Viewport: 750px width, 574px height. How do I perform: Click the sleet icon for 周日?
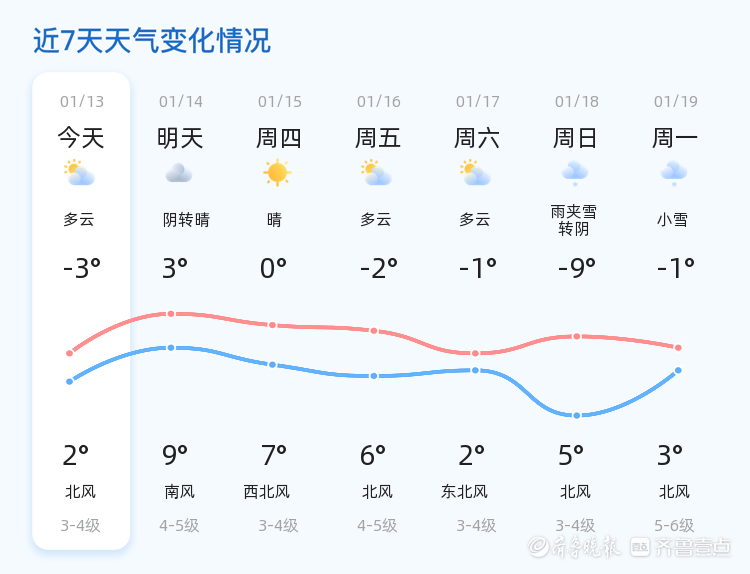click(x=574, y=173)
